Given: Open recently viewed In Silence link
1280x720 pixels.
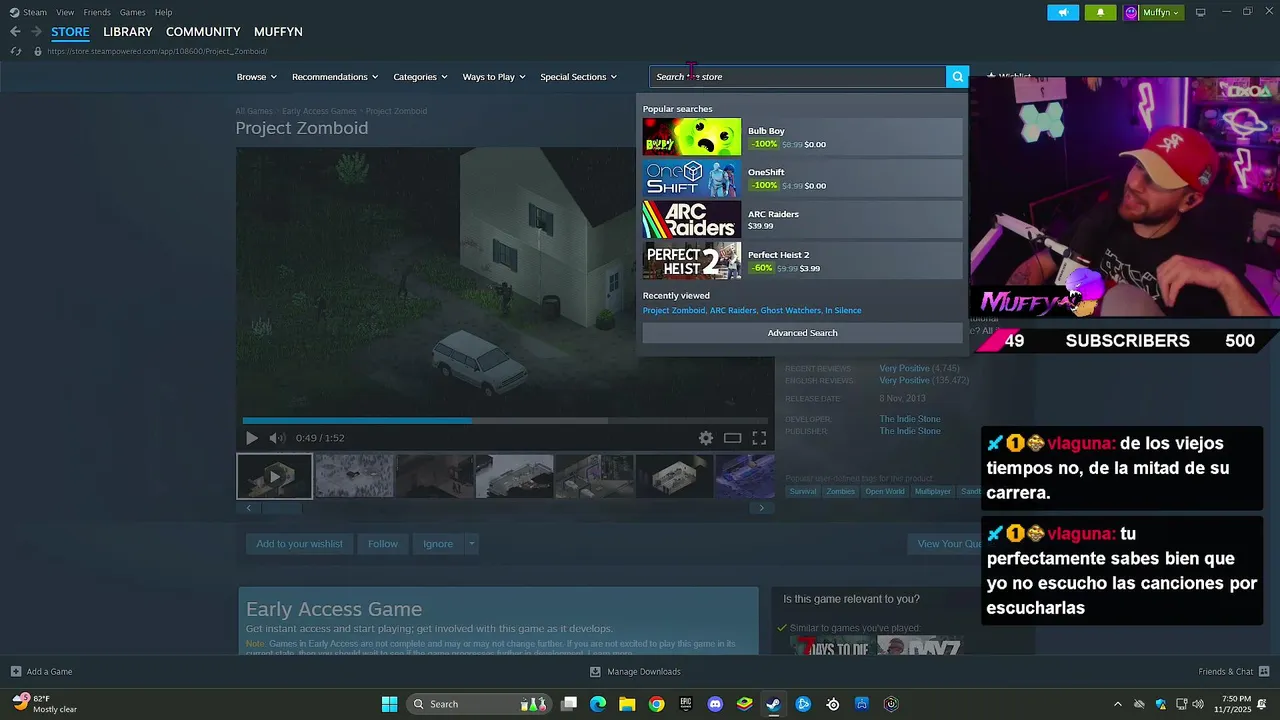Looking at the screenshot, I should pos(843,311).
